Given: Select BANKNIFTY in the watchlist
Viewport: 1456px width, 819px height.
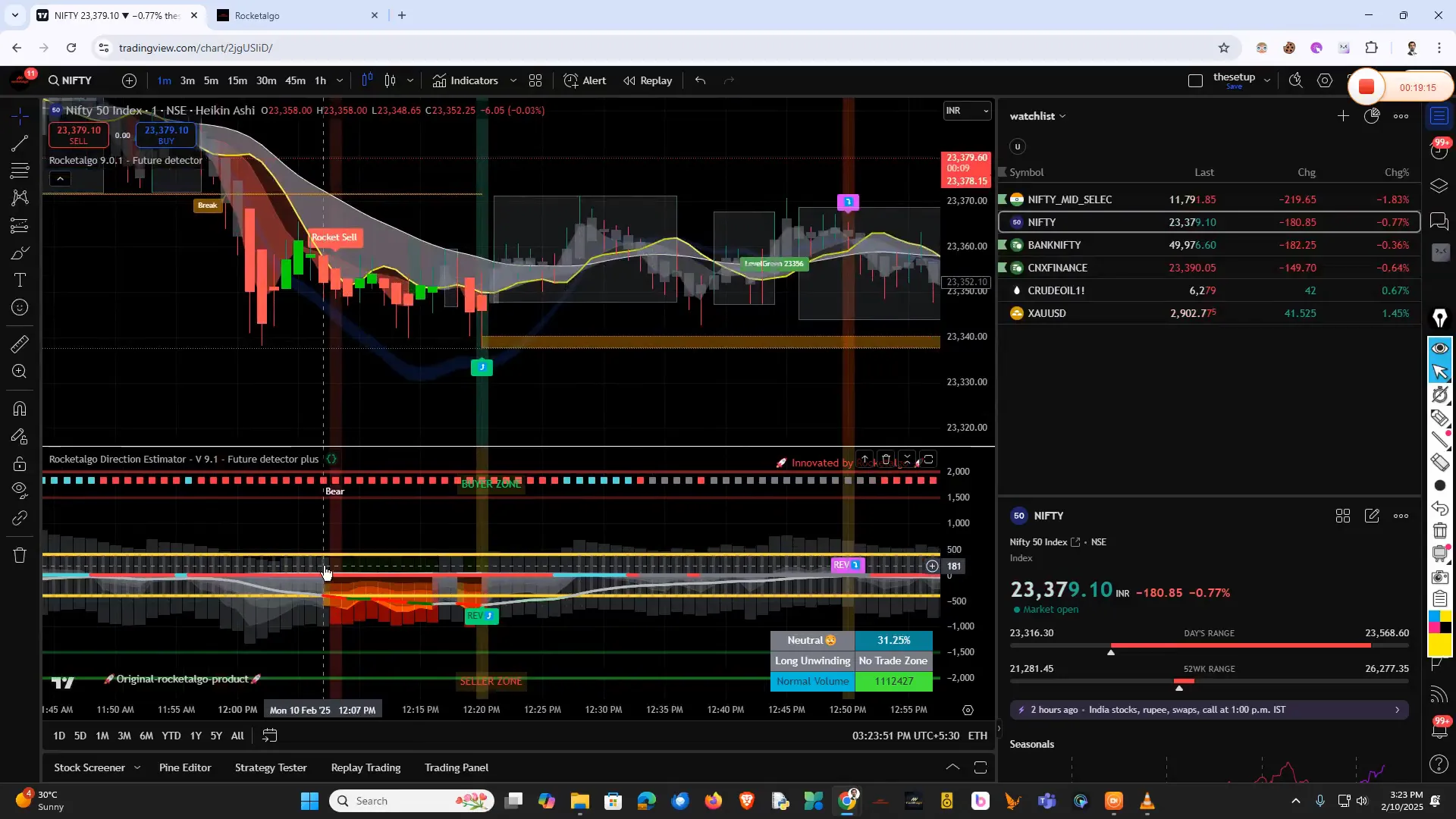Looking at the screenshot, I should click(x=1054, y=244).
